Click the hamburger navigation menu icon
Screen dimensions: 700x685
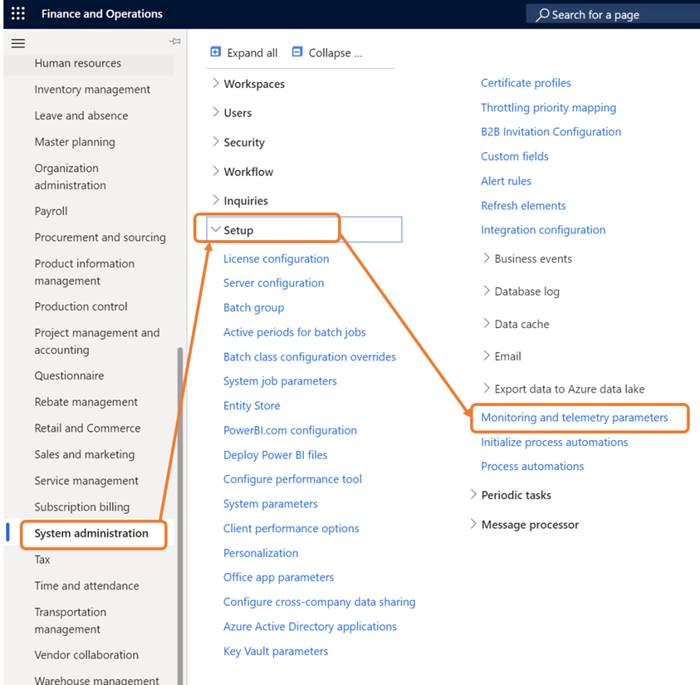18,43
